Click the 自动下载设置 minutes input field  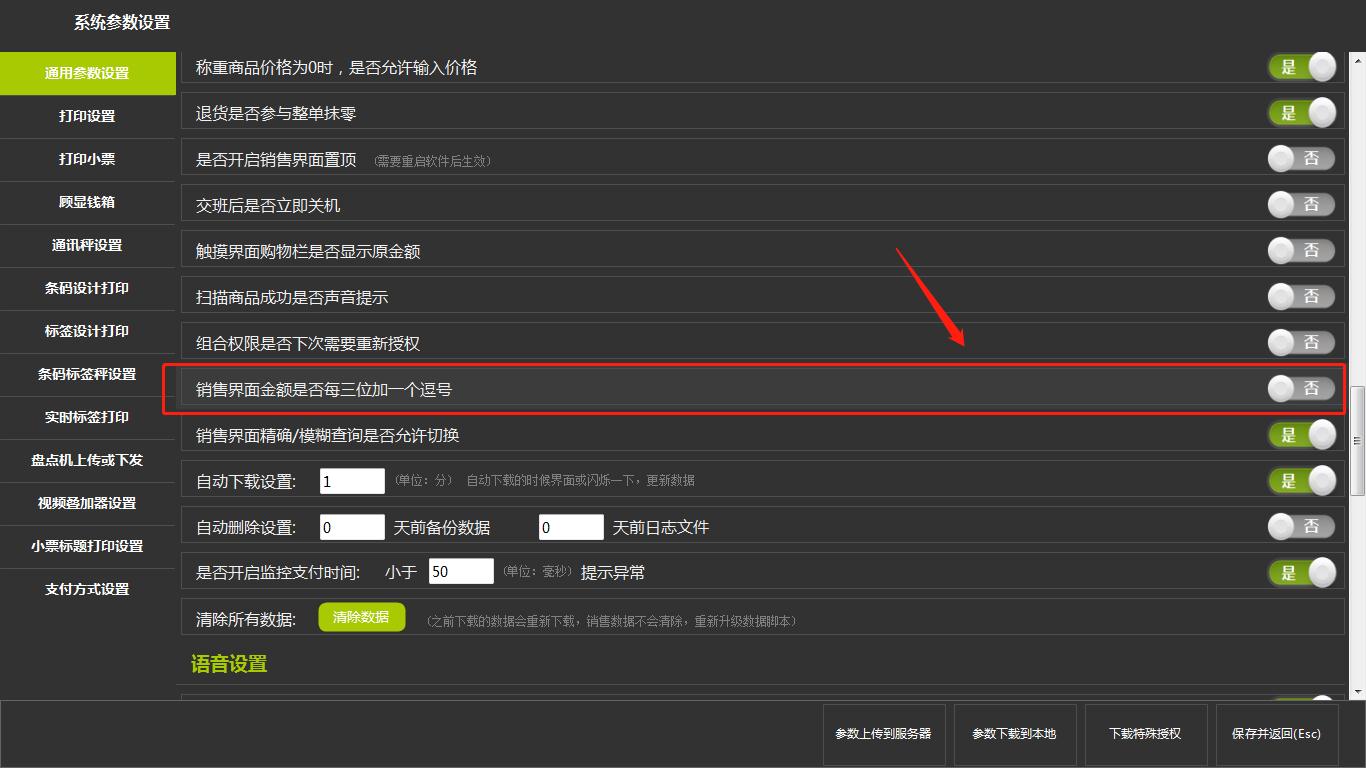coord(352,481)
